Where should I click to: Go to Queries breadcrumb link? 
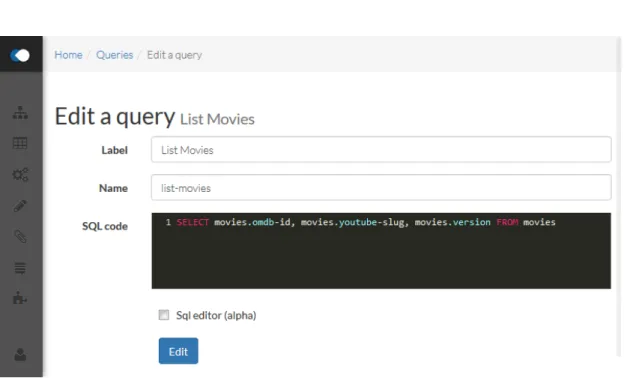[115, 55]
